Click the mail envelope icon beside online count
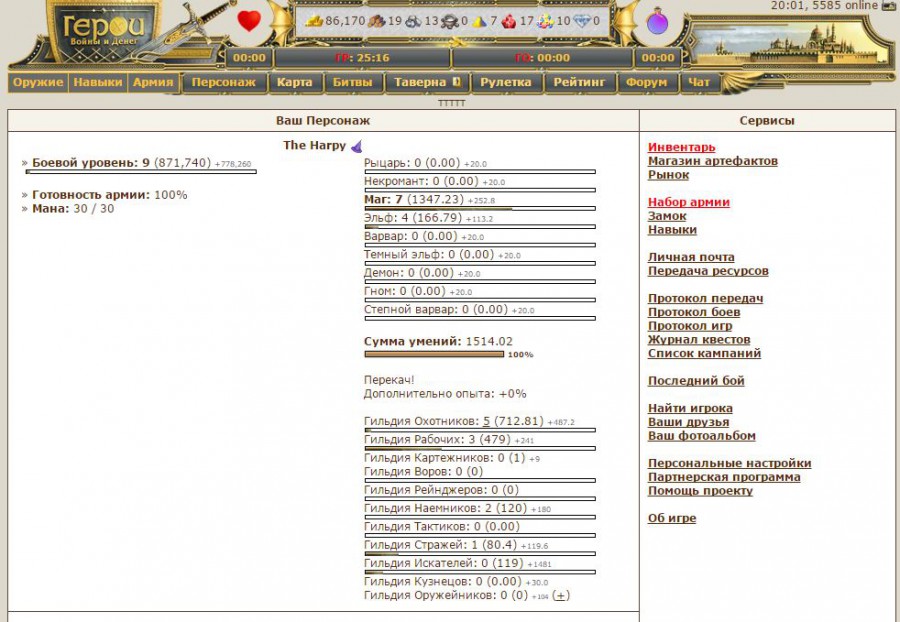 [888, 6]
